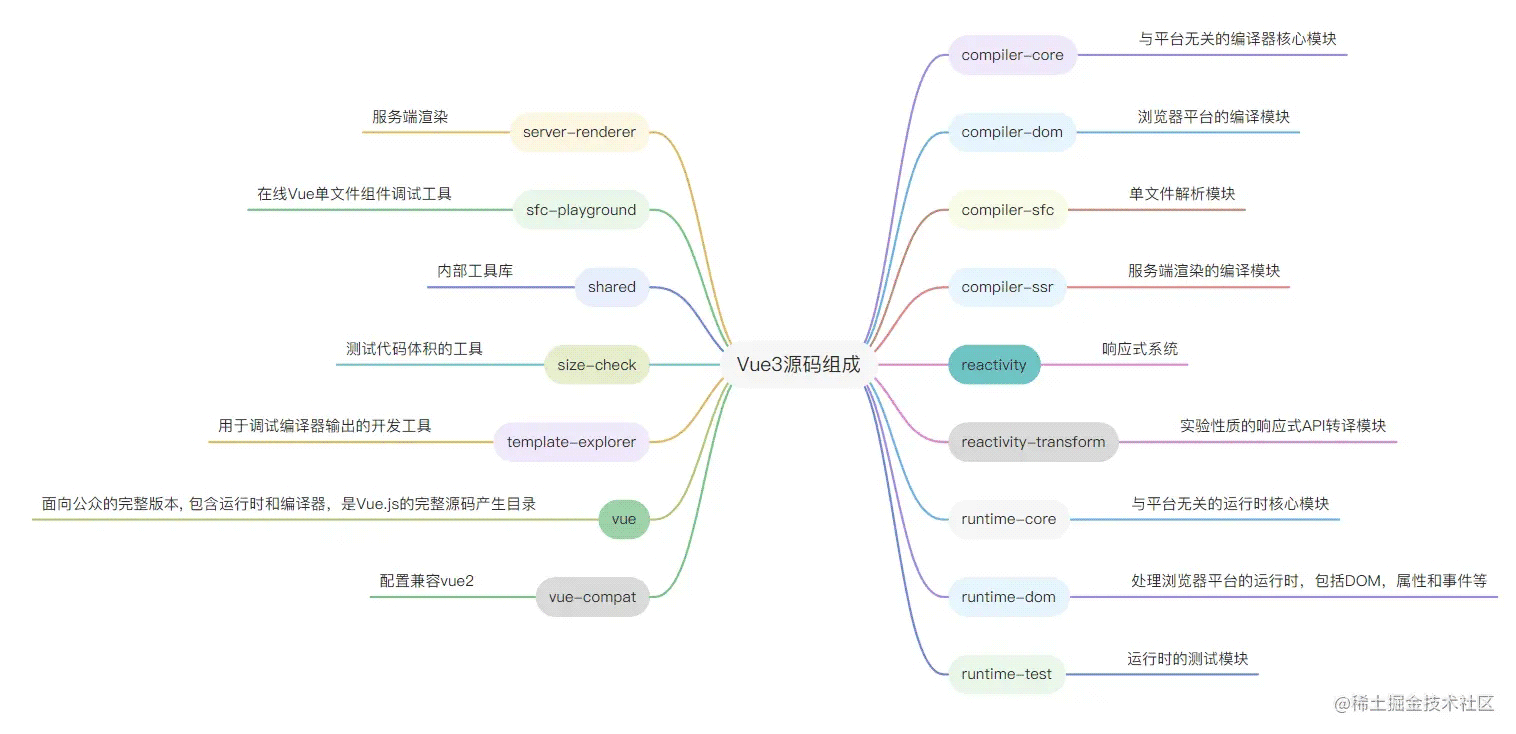Select the size-check node
This screenshot has width=1516, height=734.
tap(597, 365)
